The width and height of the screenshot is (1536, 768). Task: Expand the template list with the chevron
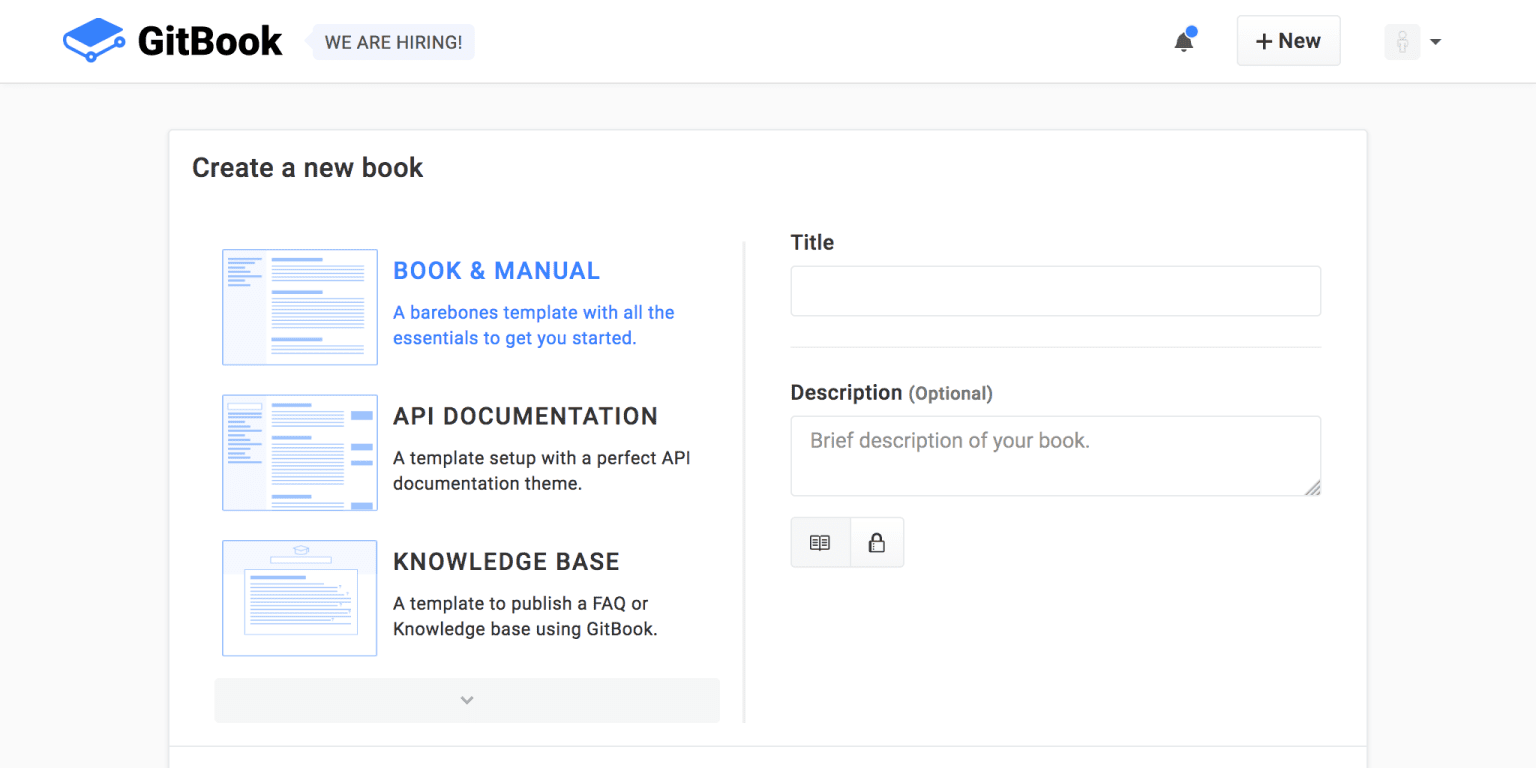tap(466, 700)
